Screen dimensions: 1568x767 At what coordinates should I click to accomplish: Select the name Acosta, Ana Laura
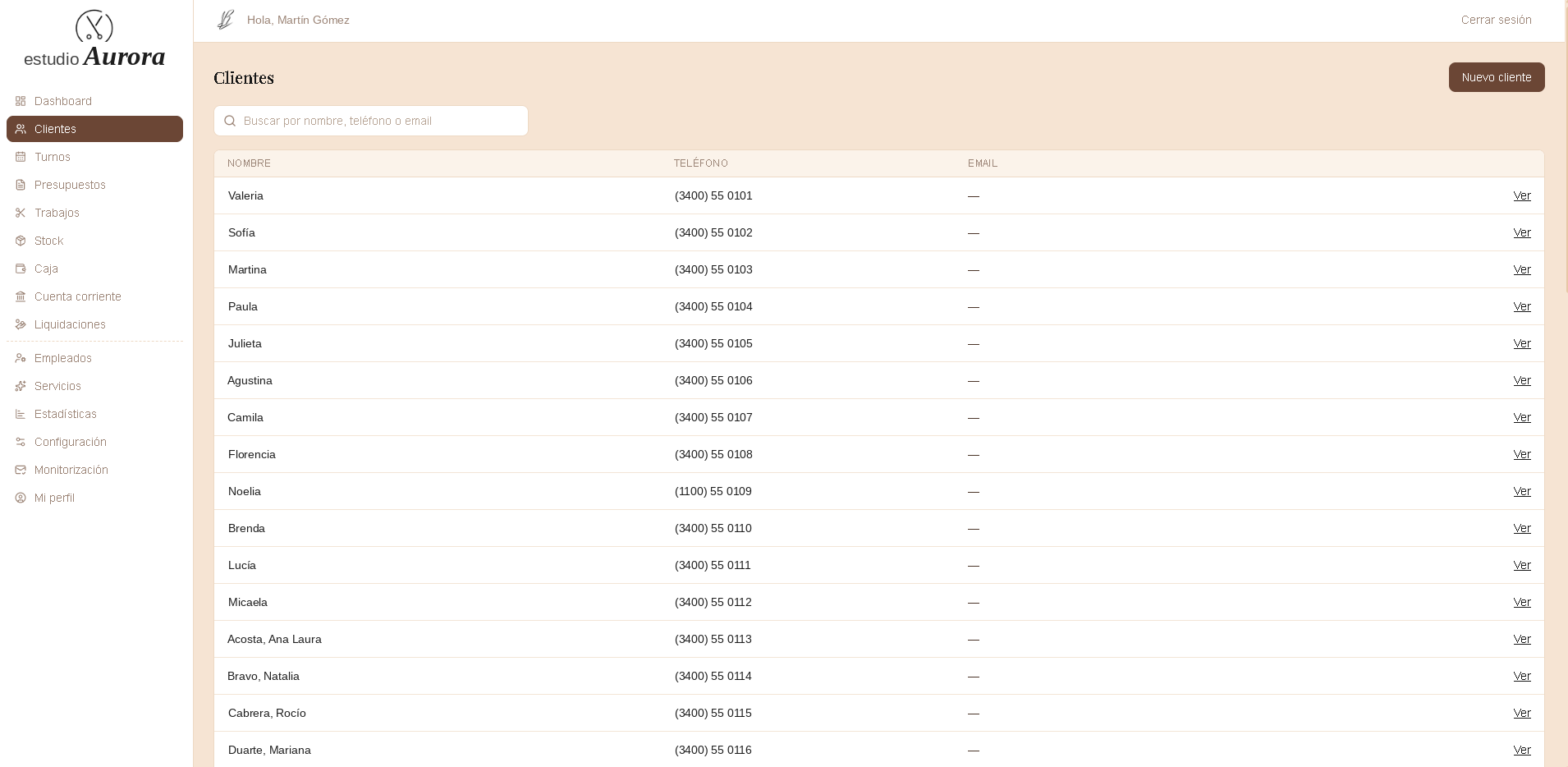click(x=274, y=639)
